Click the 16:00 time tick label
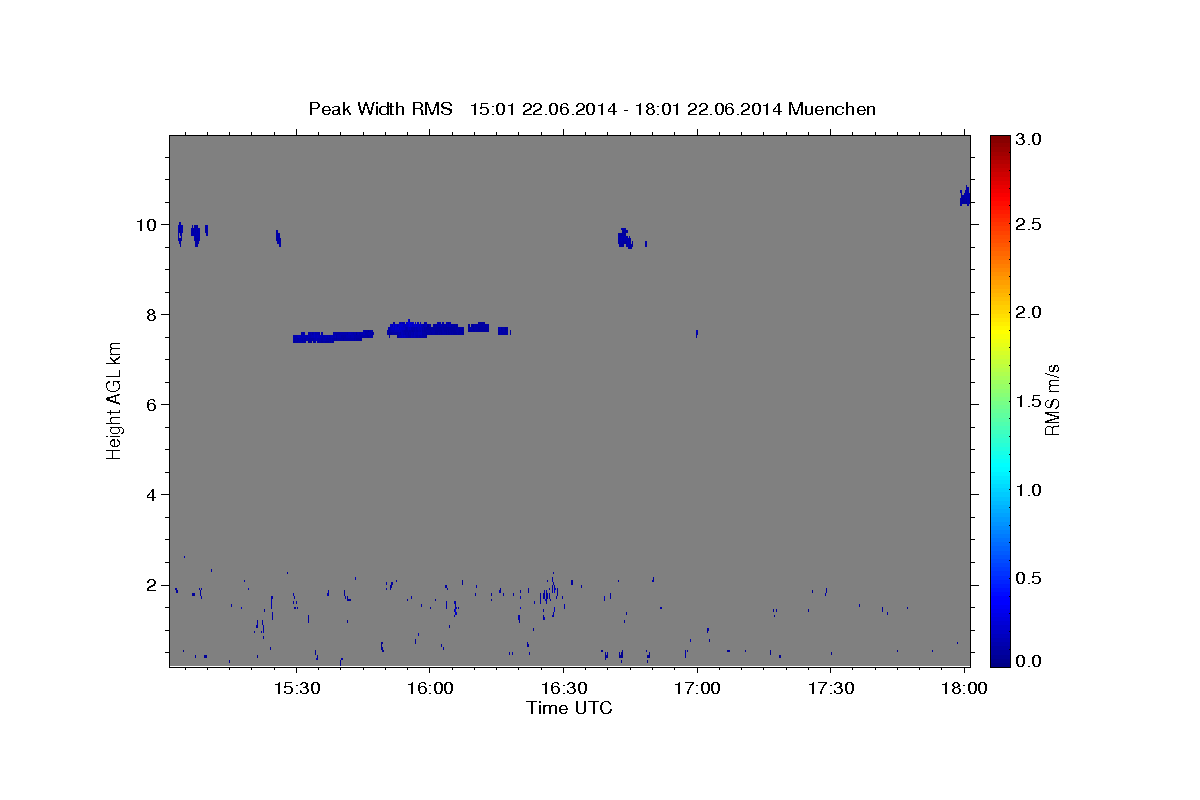The height and width of the screenshot is (800, 1200). pyautogui.click(x=429, y=690)
